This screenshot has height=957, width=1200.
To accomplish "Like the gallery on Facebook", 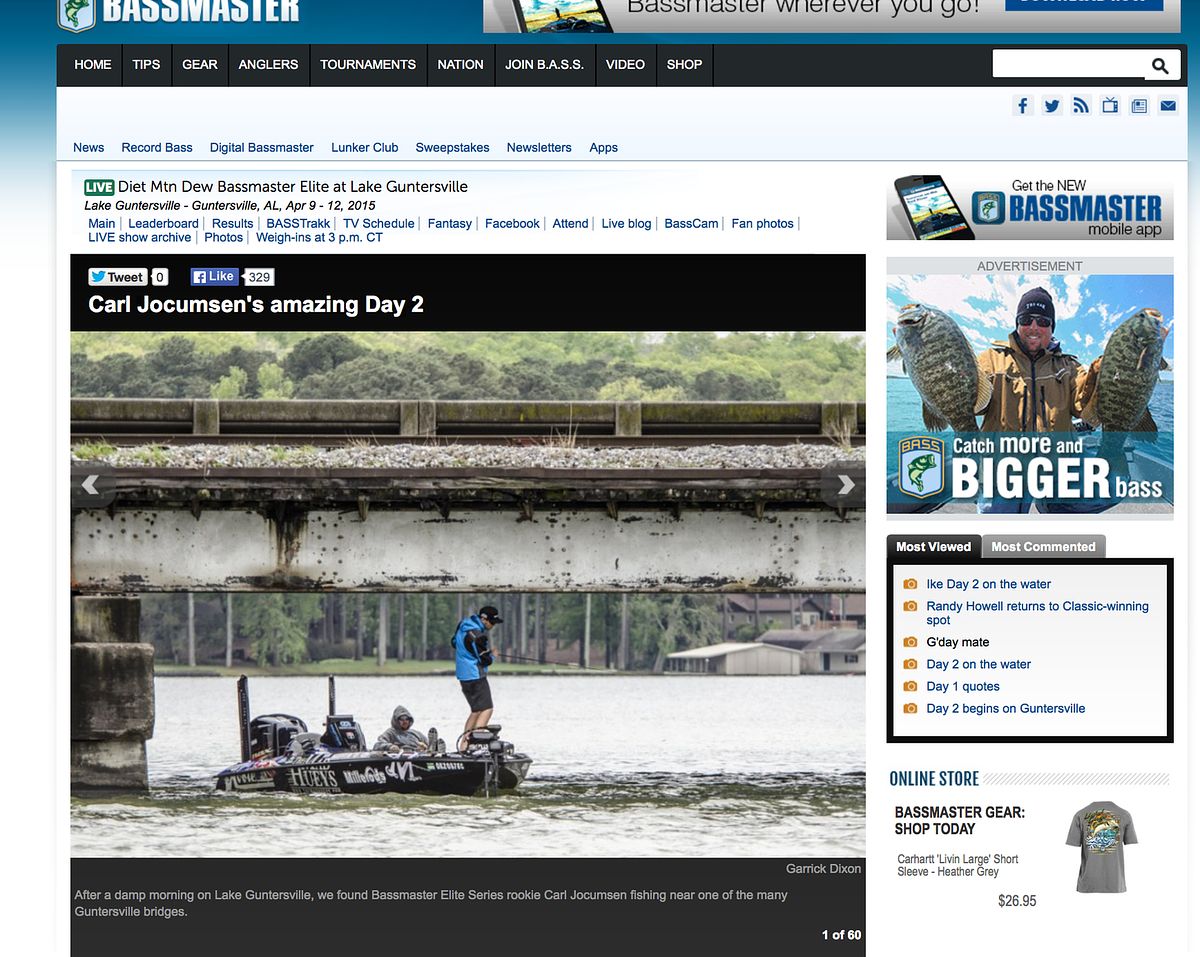I will tap(214, 277).
